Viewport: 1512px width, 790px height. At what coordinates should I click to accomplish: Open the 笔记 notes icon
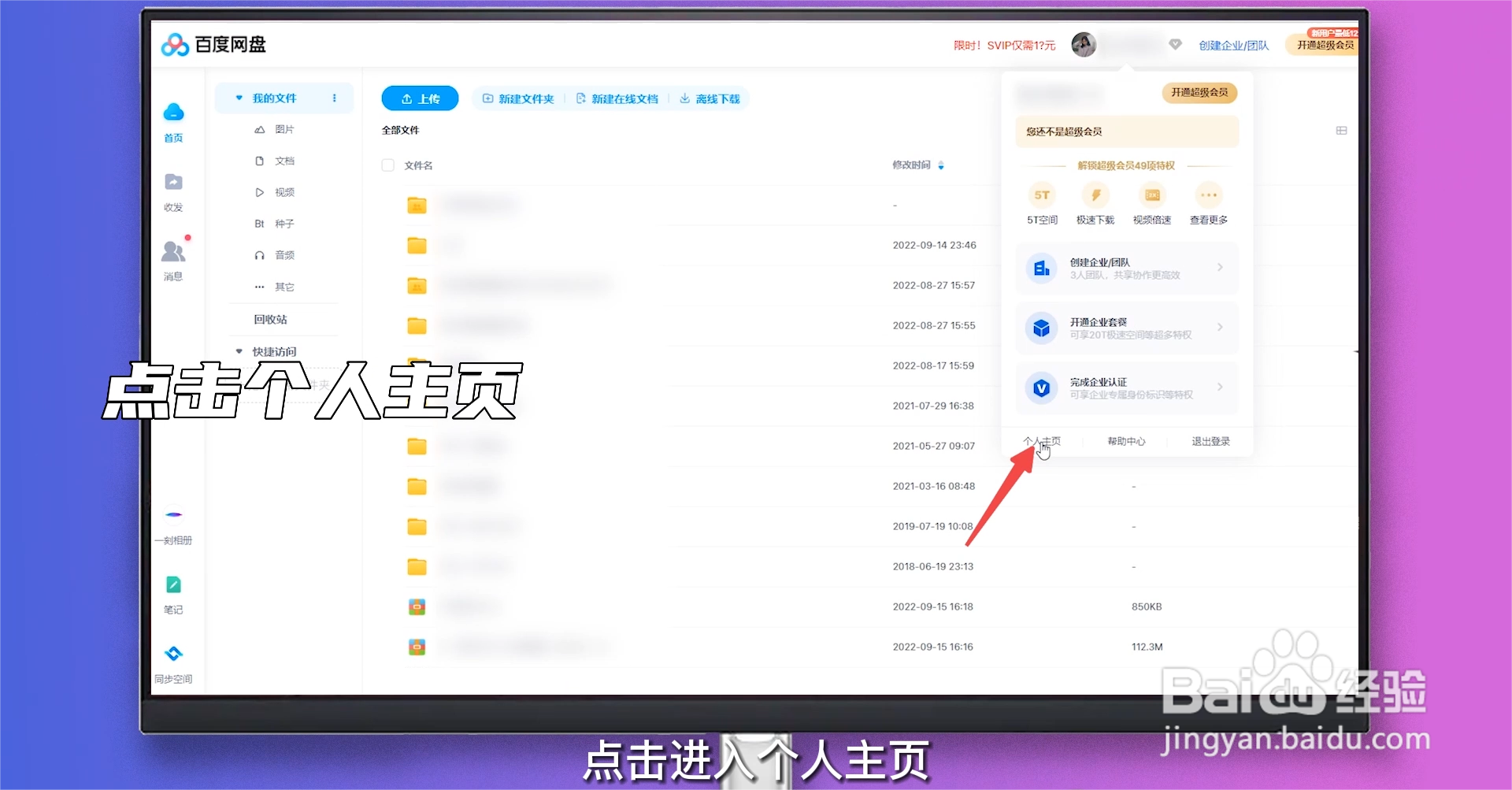click(x=173, y=584)
